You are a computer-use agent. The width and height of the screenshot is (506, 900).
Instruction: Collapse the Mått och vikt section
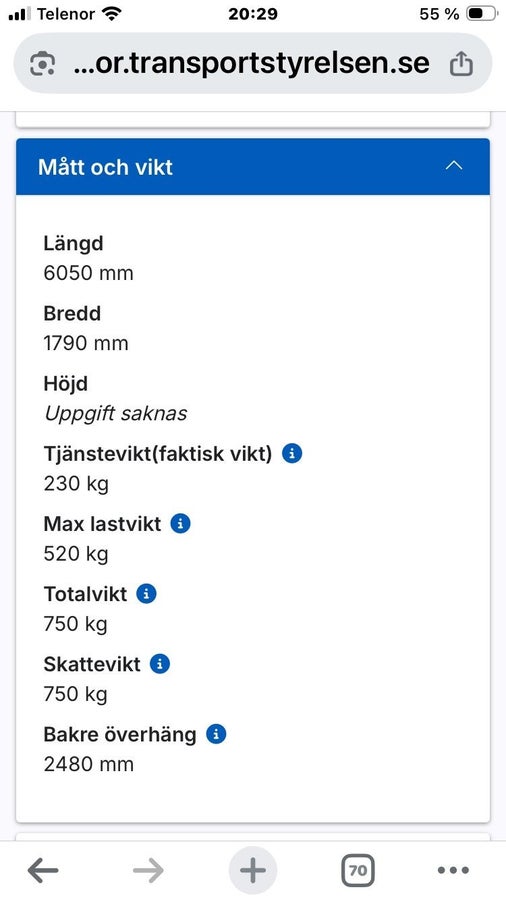(x=454, y=166)
